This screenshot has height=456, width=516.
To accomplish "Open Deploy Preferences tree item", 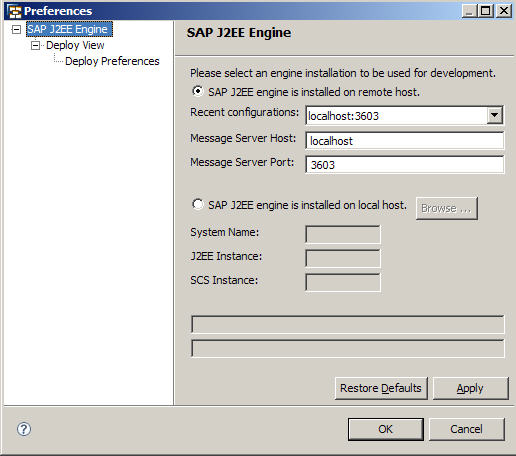I will pyautogui.click(x=112, y=61).
